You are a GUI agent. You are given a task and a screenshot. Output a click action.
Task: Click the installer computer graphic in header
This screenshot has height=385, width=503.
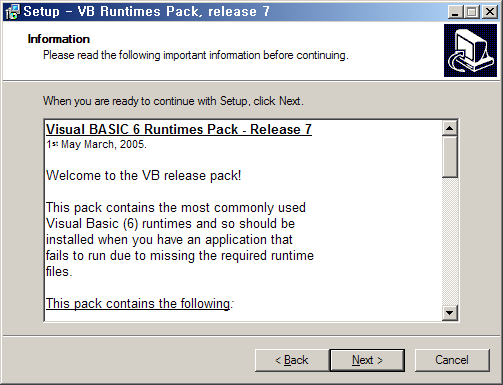(x=470, y=51)
